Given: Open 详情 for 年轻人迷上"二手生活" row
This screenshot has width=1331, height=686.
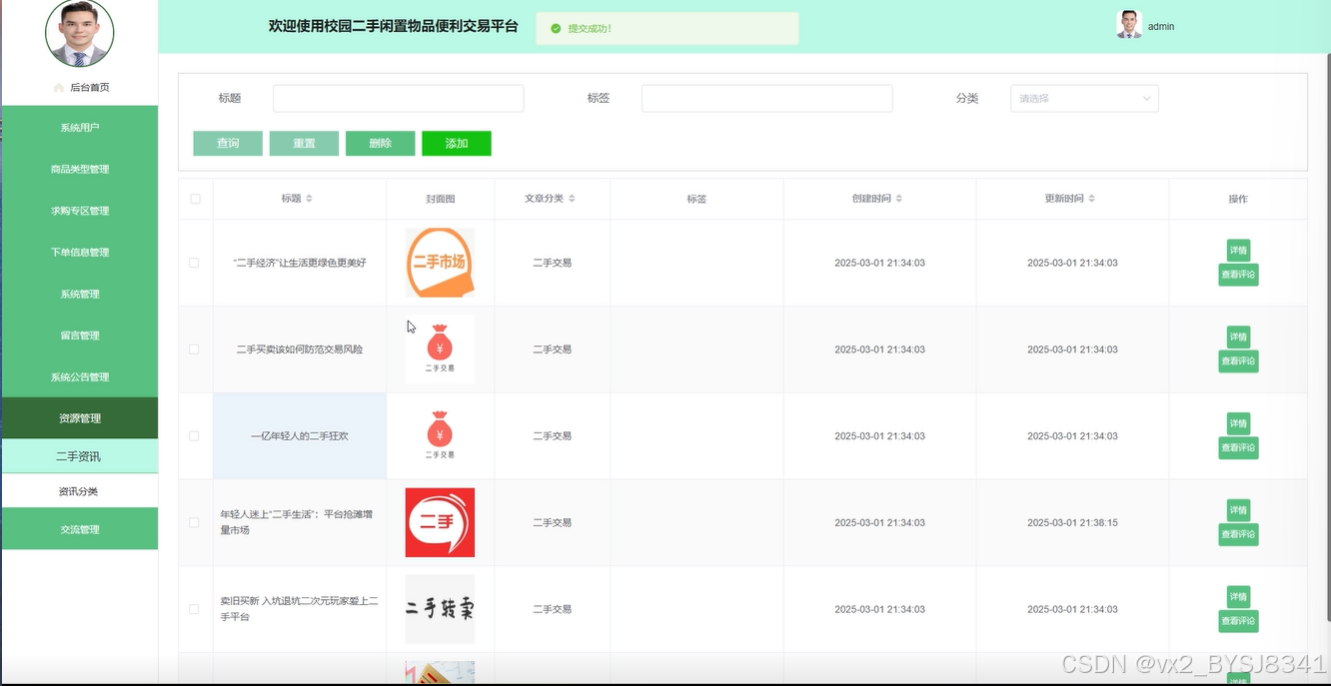Looking at the screenshot, I should click(1238, 511).
